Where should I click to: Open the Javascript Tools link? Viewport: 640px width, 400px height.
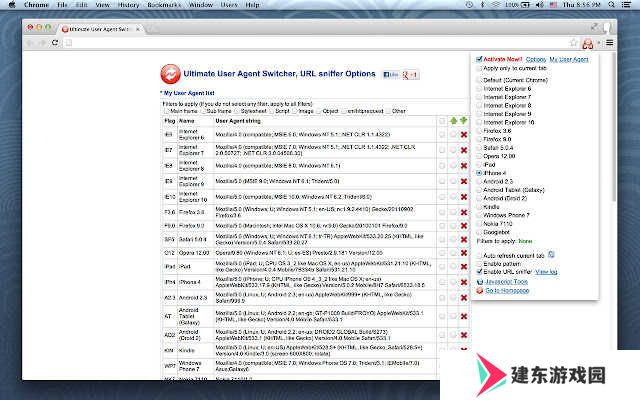tap(506, 282)
